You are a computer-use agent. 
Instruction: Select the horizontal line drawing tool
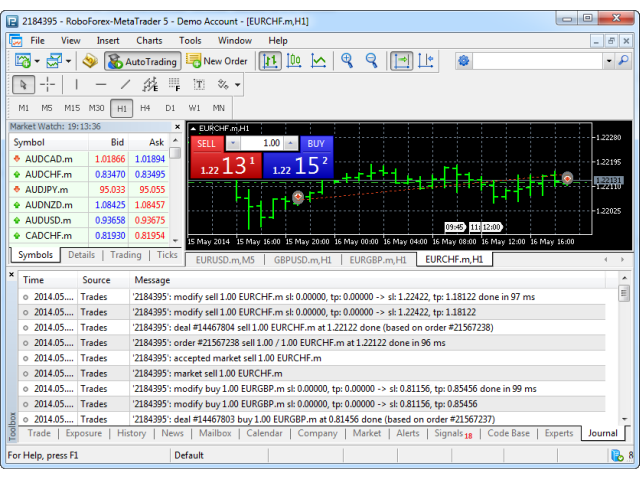pyautogui.click(x=101, y=85)
